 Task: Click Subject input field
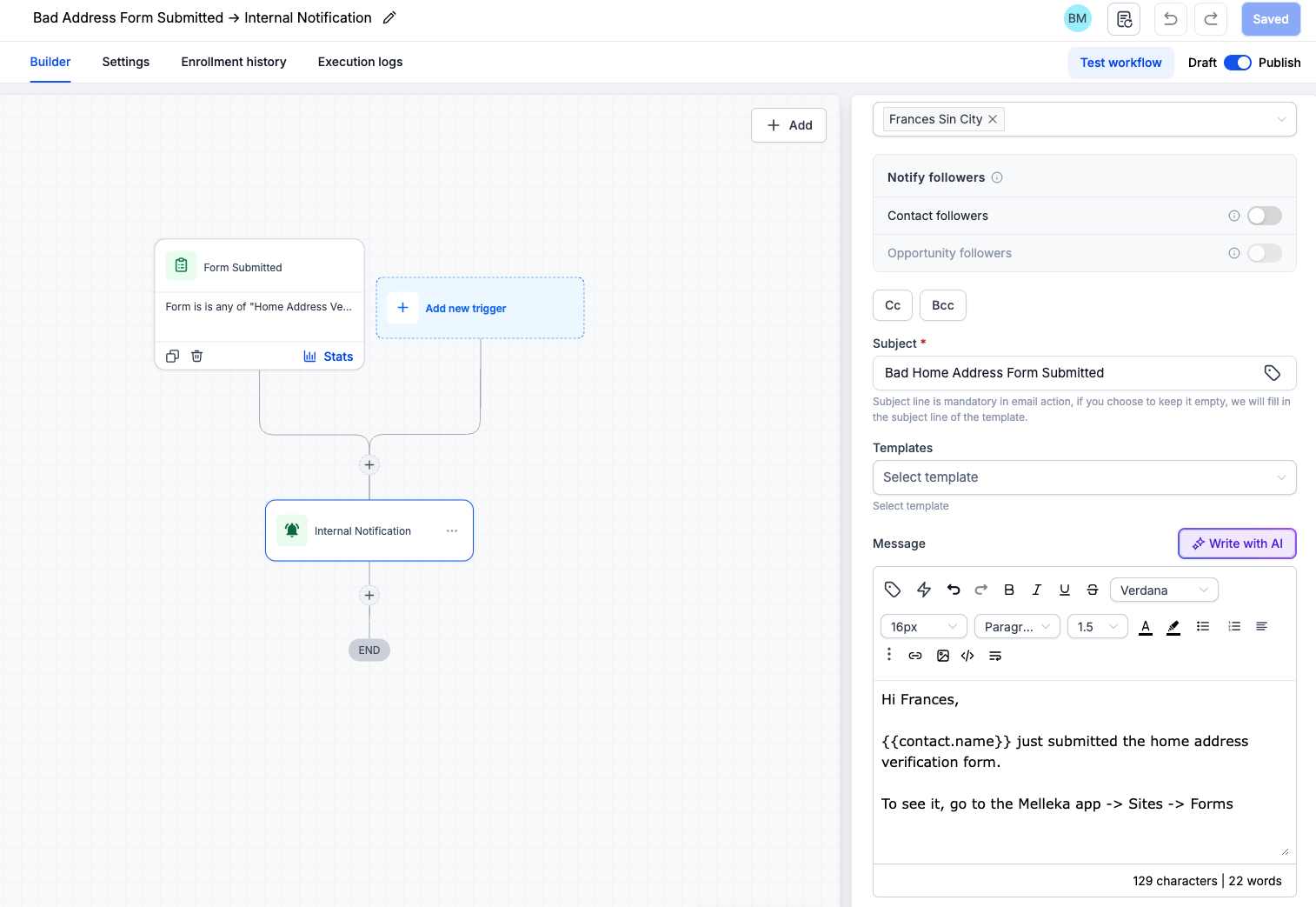1085,373
